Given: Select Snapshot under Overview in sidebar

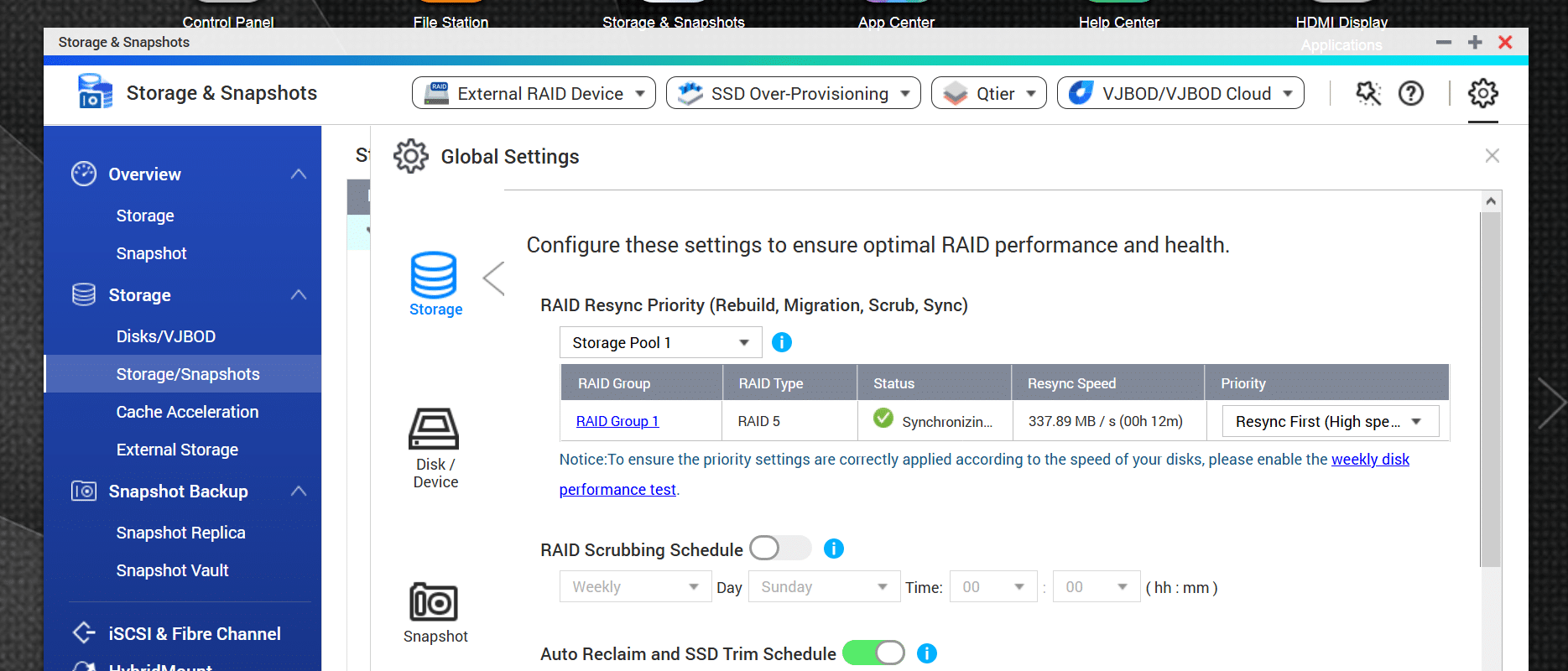Looking at the screenshot, I should 151,253.
